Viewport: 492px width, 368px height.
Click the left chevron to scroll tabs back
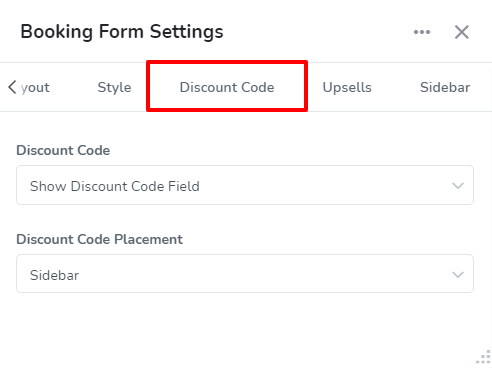point(12,87)
